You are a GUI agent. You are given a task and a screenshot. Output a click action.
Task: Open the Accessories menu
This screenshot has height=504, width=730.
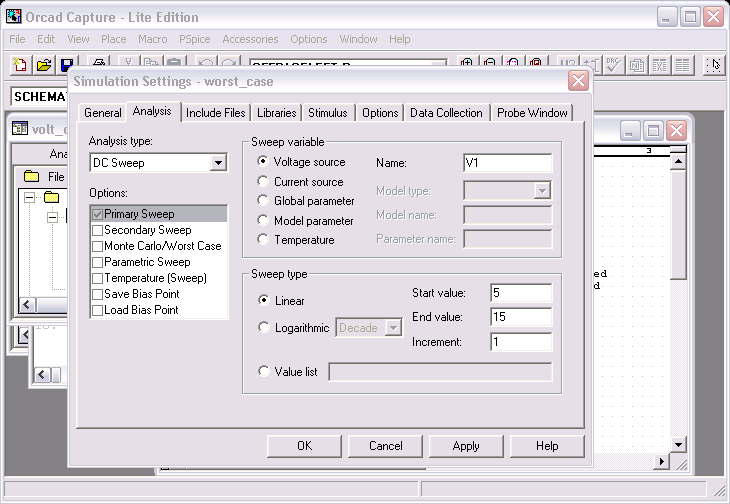coord(250,39)
